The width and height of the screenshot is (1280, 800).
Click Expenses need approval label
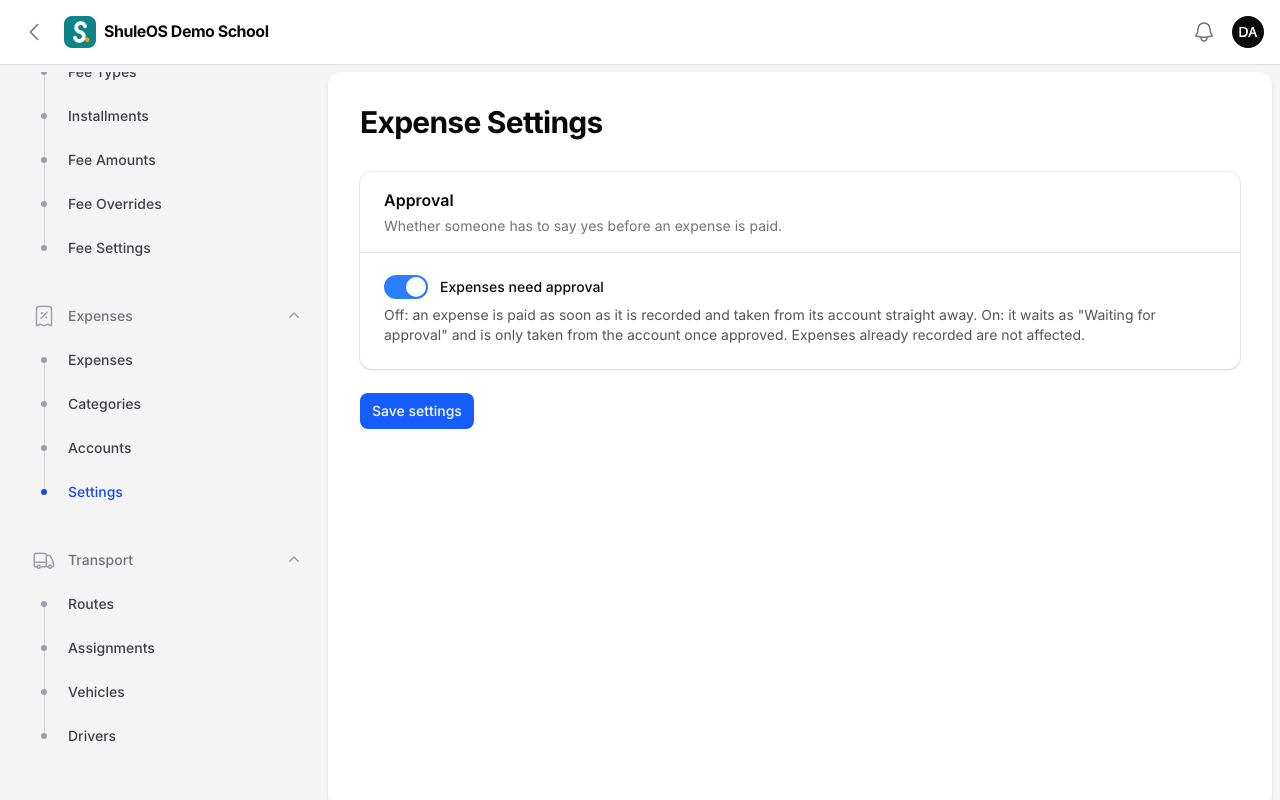click(x=522, y=287)
